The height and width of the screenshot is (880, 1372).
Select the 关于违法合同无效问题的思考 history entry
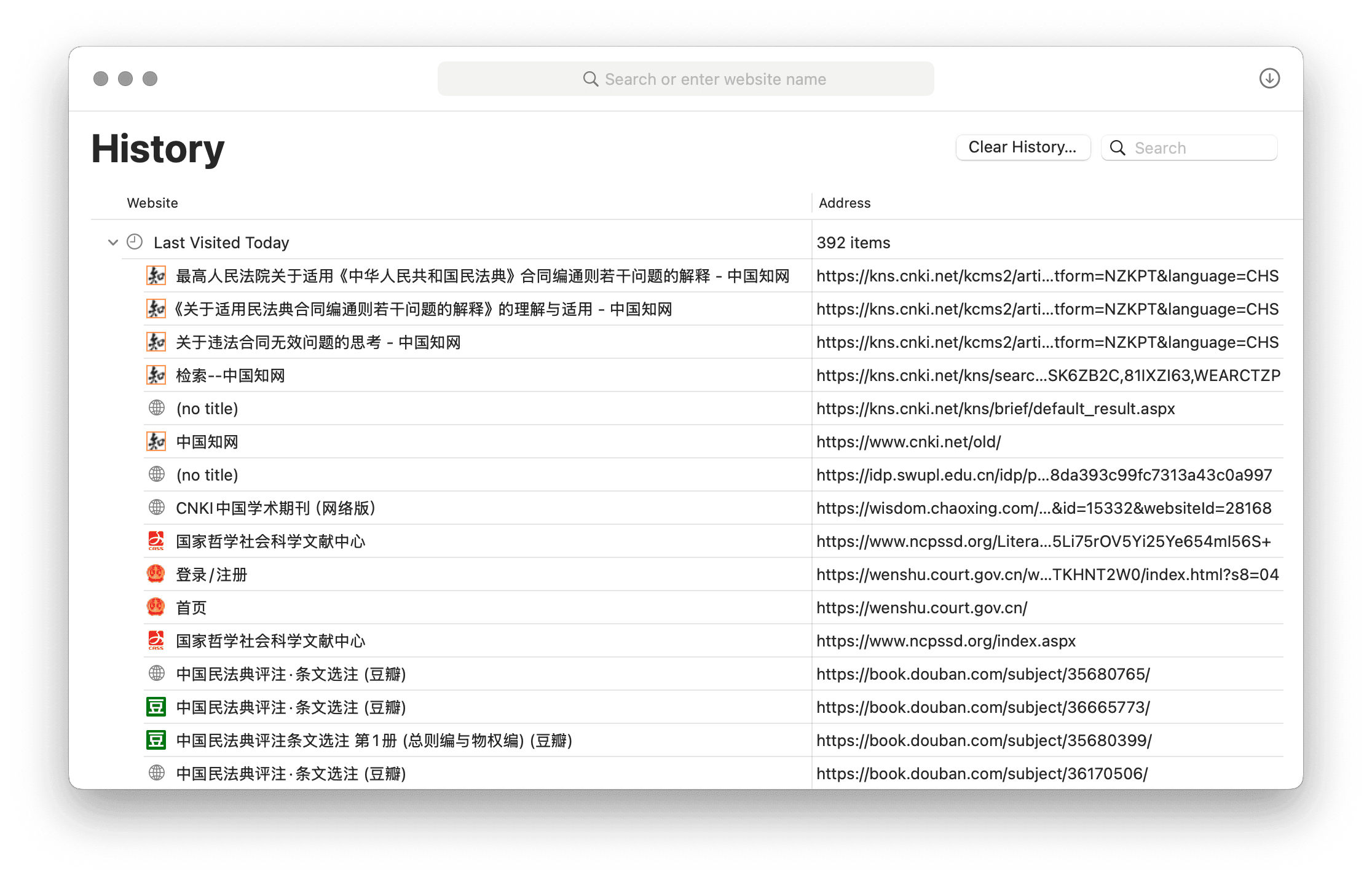pos(318,342)
